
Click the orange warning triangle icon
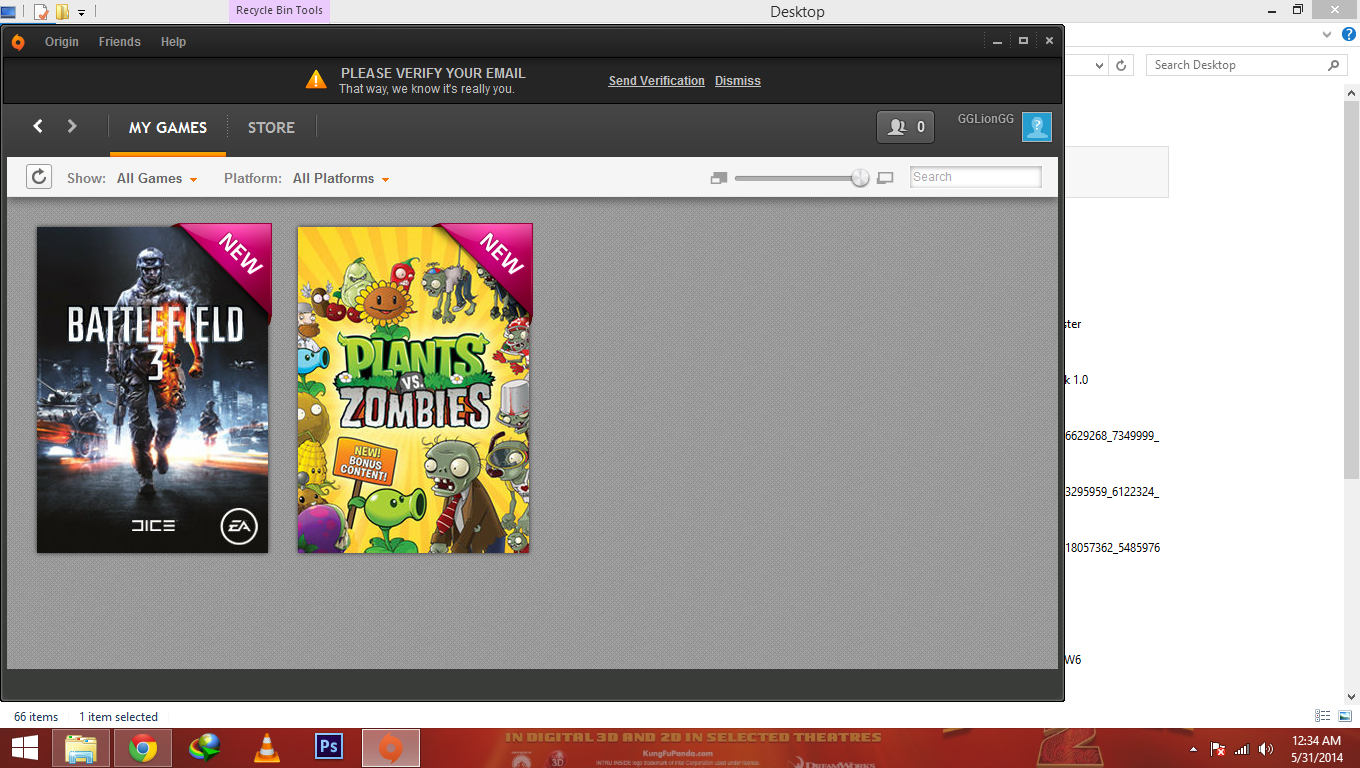(x=316, y=79)
